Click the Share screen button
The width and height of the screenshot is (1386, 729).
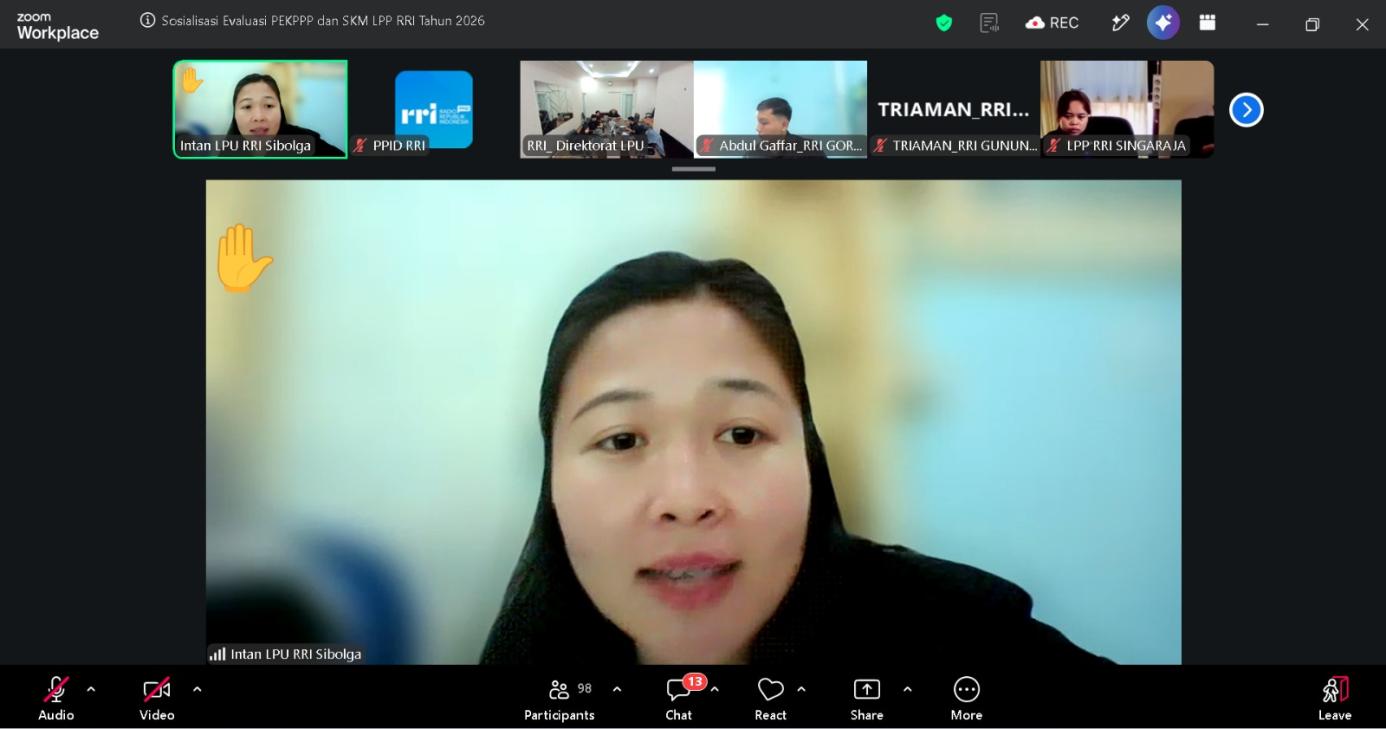pos(866,697)
